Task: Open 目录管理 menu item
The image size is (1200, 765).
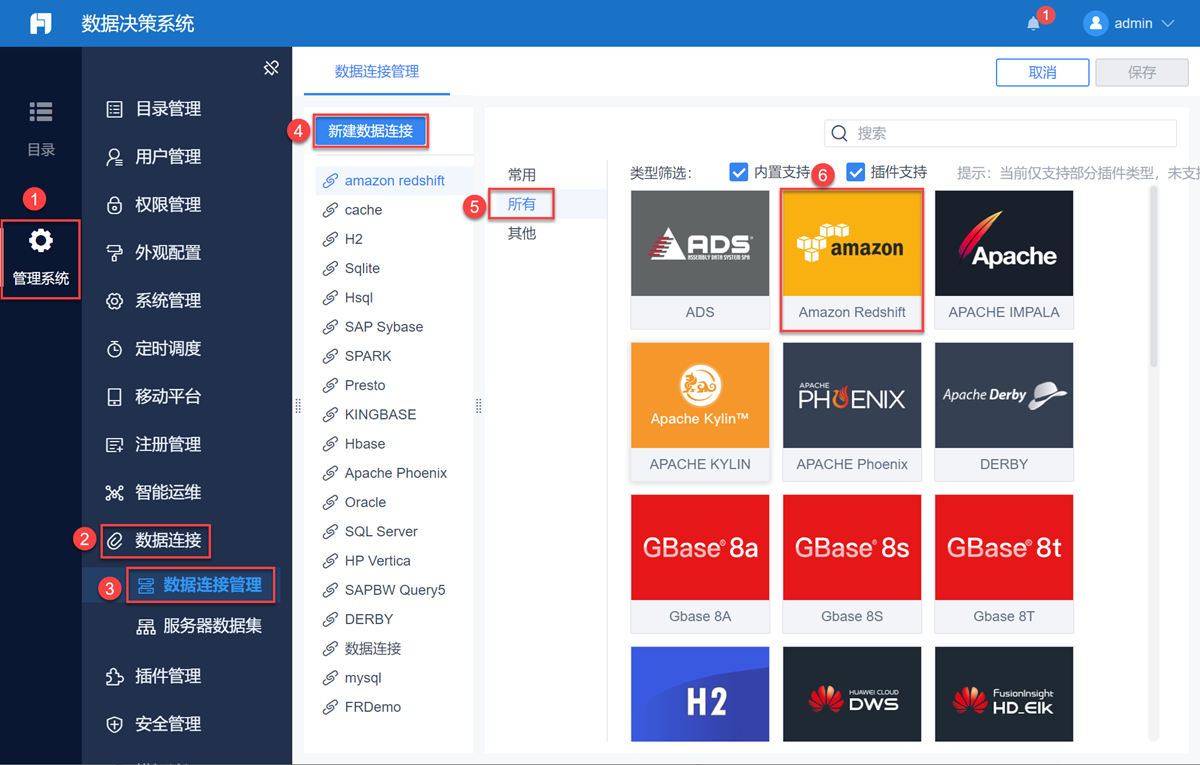Action: 168,109
